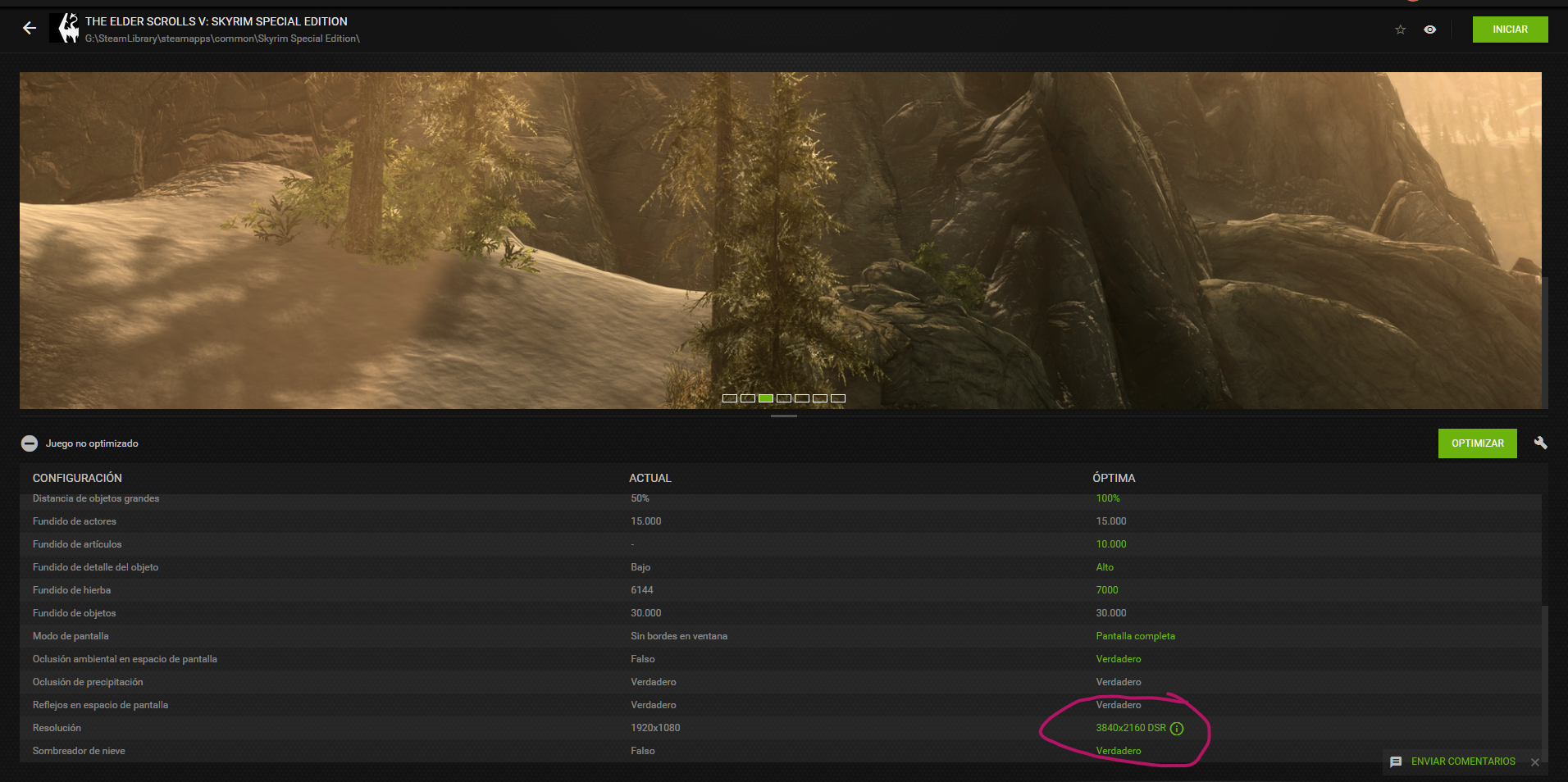
Task: Click the CONFIGURACIÓN column header
Action: [77, 478]
